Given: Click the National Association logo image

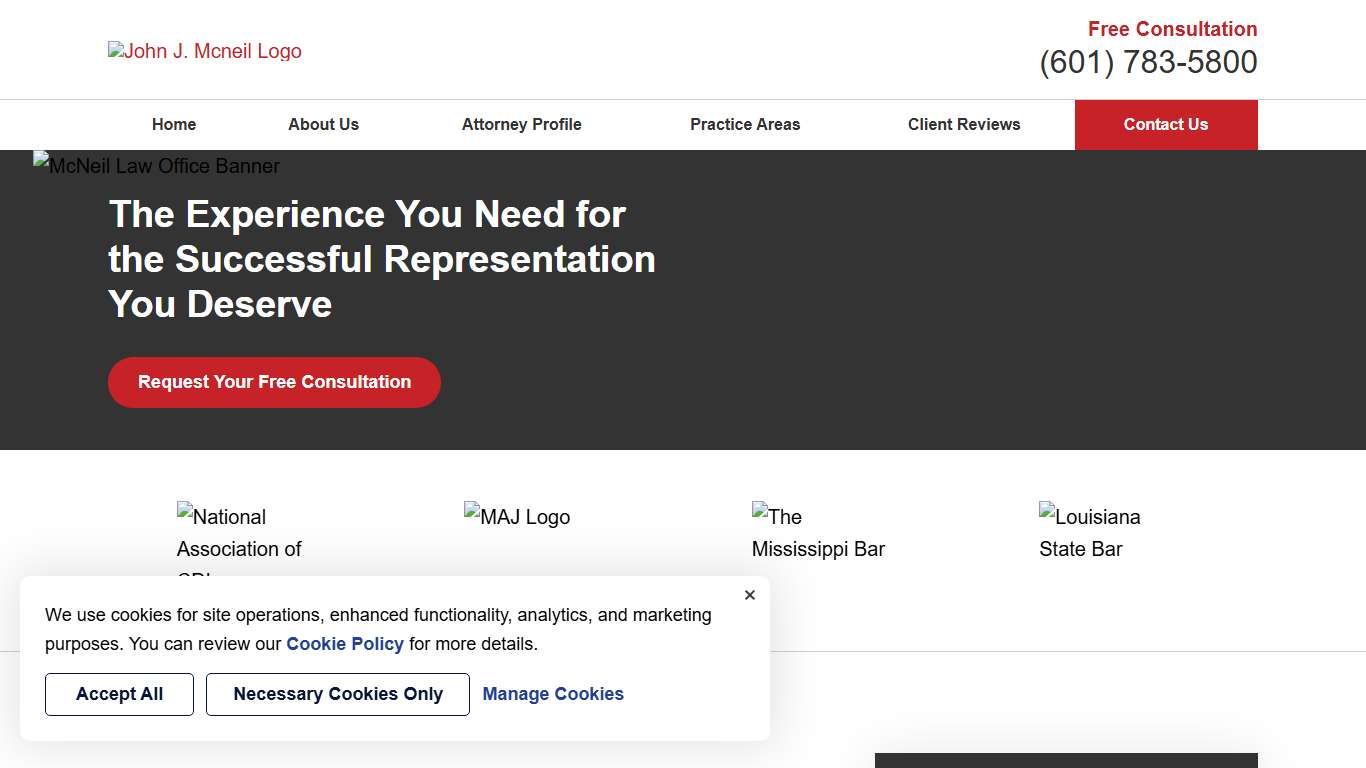Looking at the screenshot, I should [240, 533].
